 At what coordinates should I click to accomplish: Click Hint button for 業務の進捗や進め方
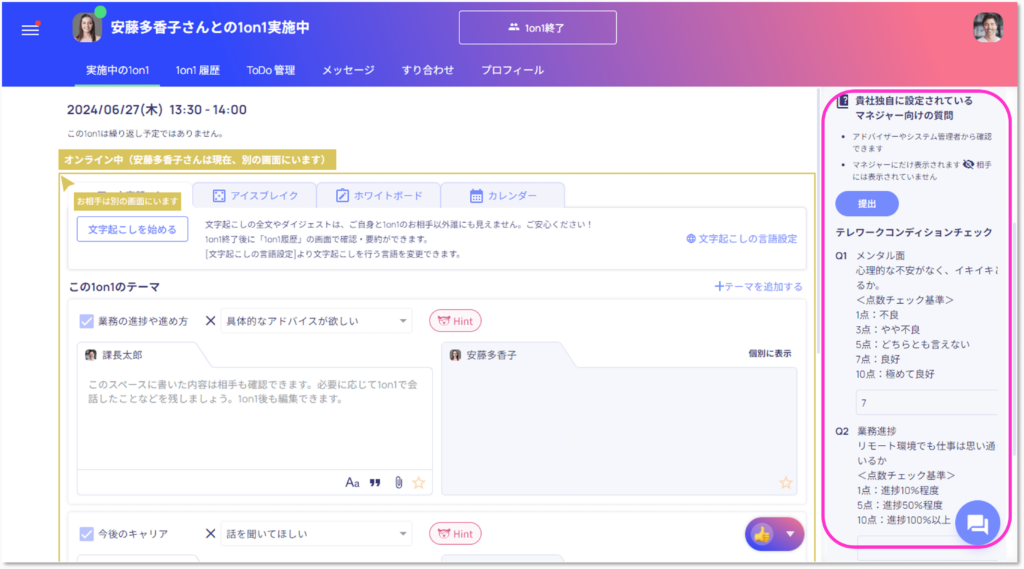click(455, 321)
